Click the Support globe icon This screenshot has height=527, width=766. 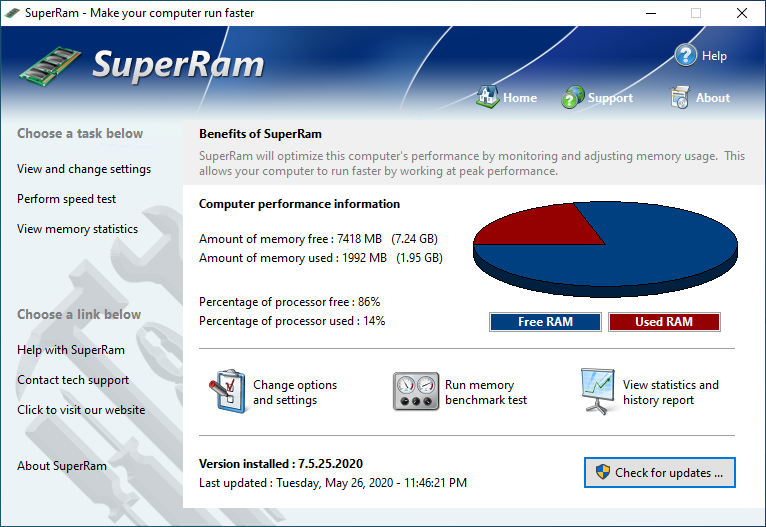coord(573,97)
